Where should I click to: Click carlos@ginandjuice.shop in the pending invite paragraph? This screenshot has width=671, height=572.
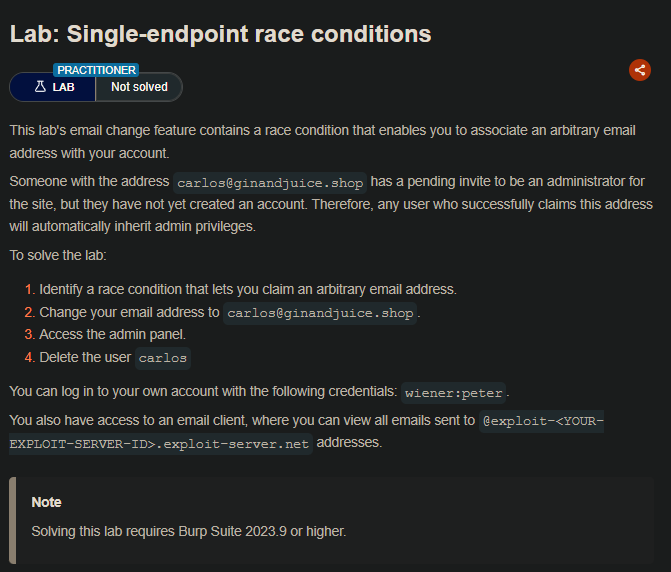tap(270, 182)
